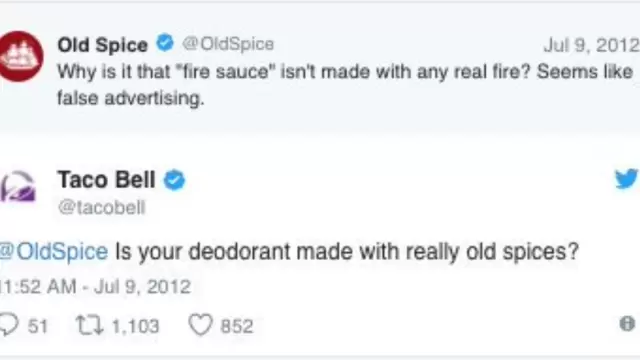Open the Twitter bird icon
Screen dimensions: 640x360
coord(627,179)
